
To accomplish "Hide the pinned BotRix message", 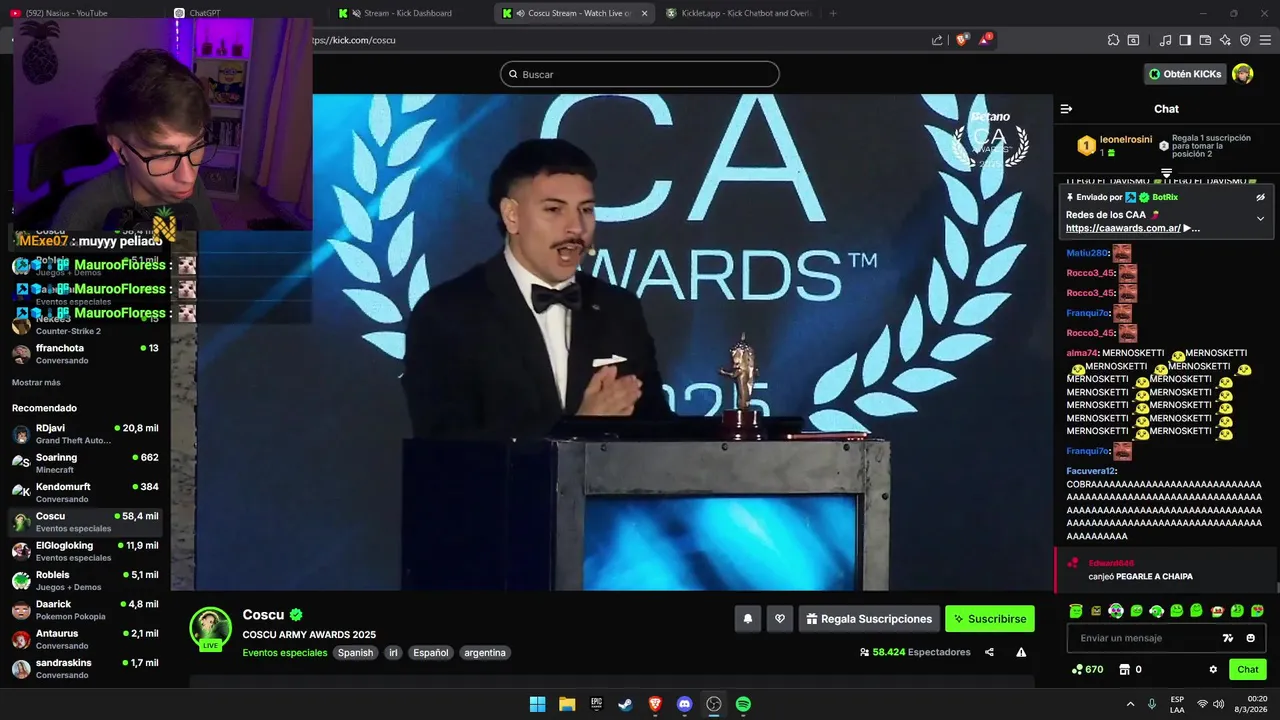I will click(x=1260, y=197).
